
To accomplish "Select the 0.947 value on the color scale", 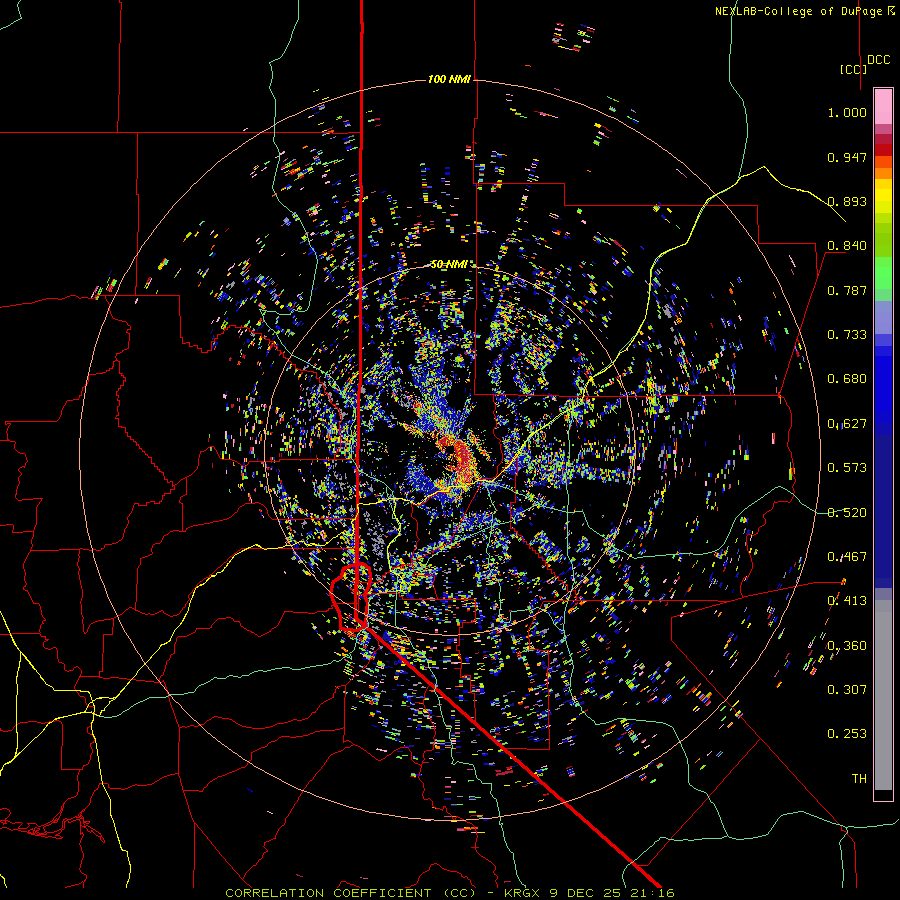I will [x=847, y=157].
